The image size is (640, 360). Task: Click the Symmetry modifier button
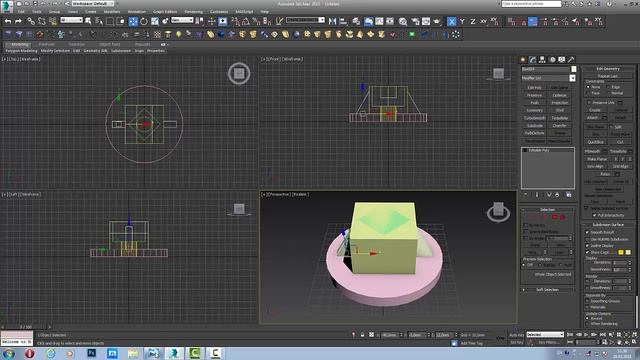click(534, 110)
